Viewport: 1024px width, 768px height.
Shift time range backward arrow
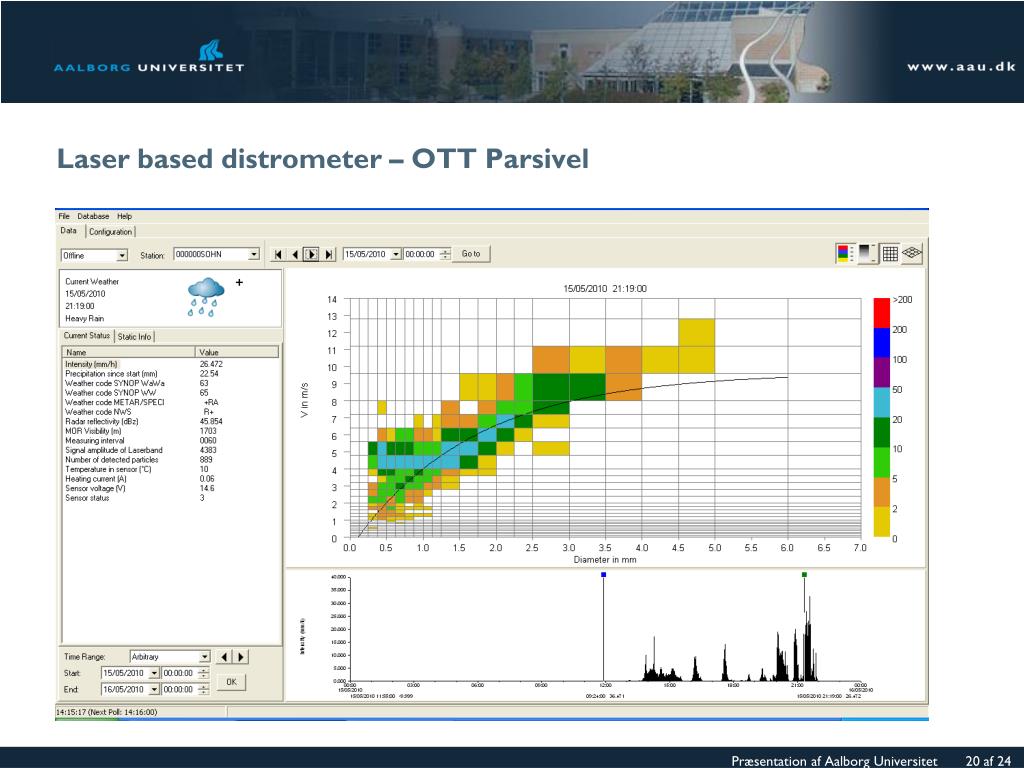coord(225,657)
